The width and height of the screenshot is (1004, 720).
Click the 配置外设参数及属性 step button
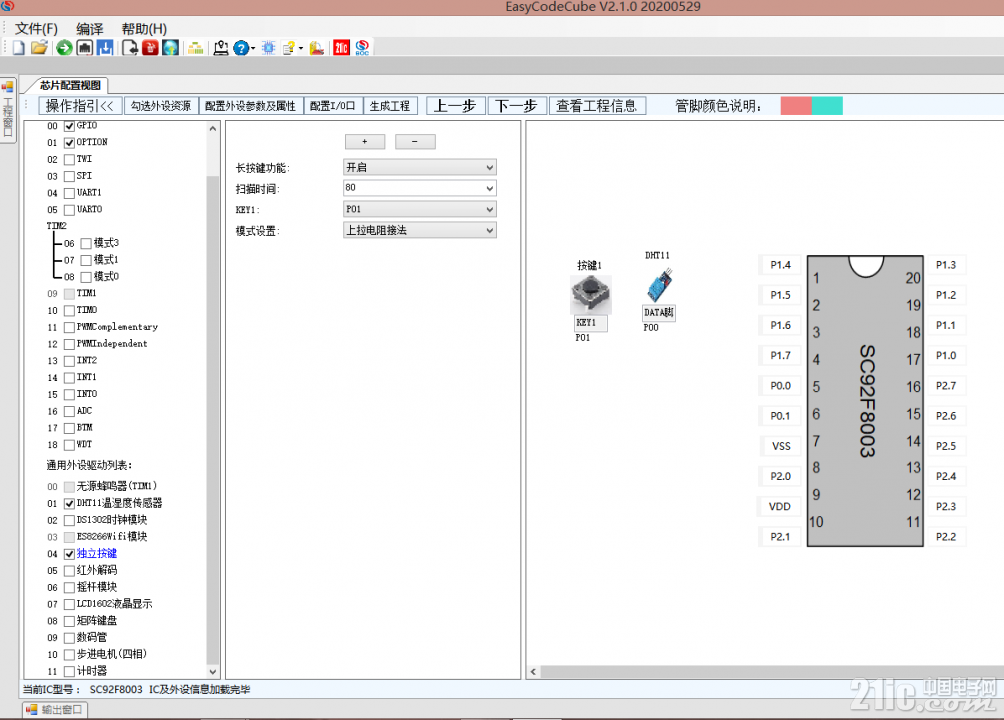(250, 106)
